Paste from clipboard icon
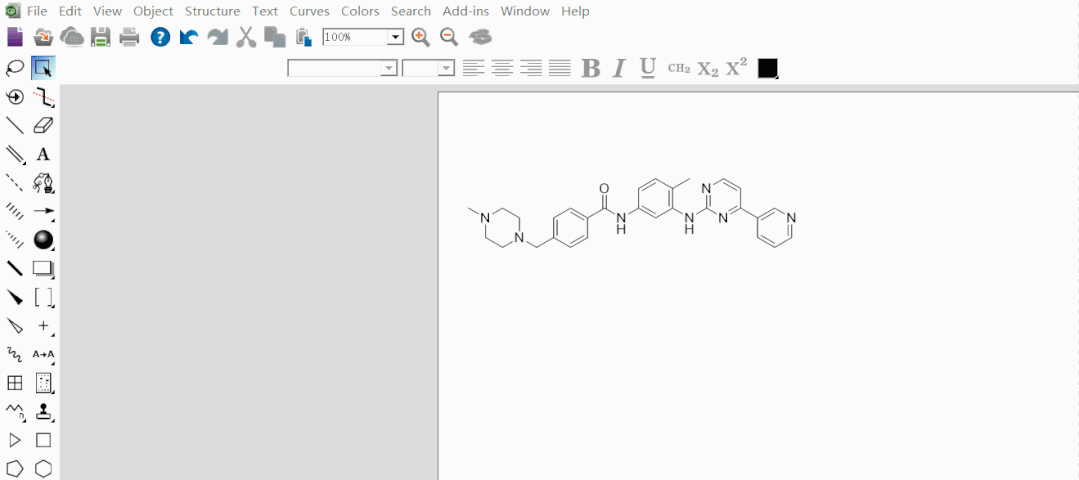Image resolution: width=1079 pixels, height=480 pixels. (303, 36)
